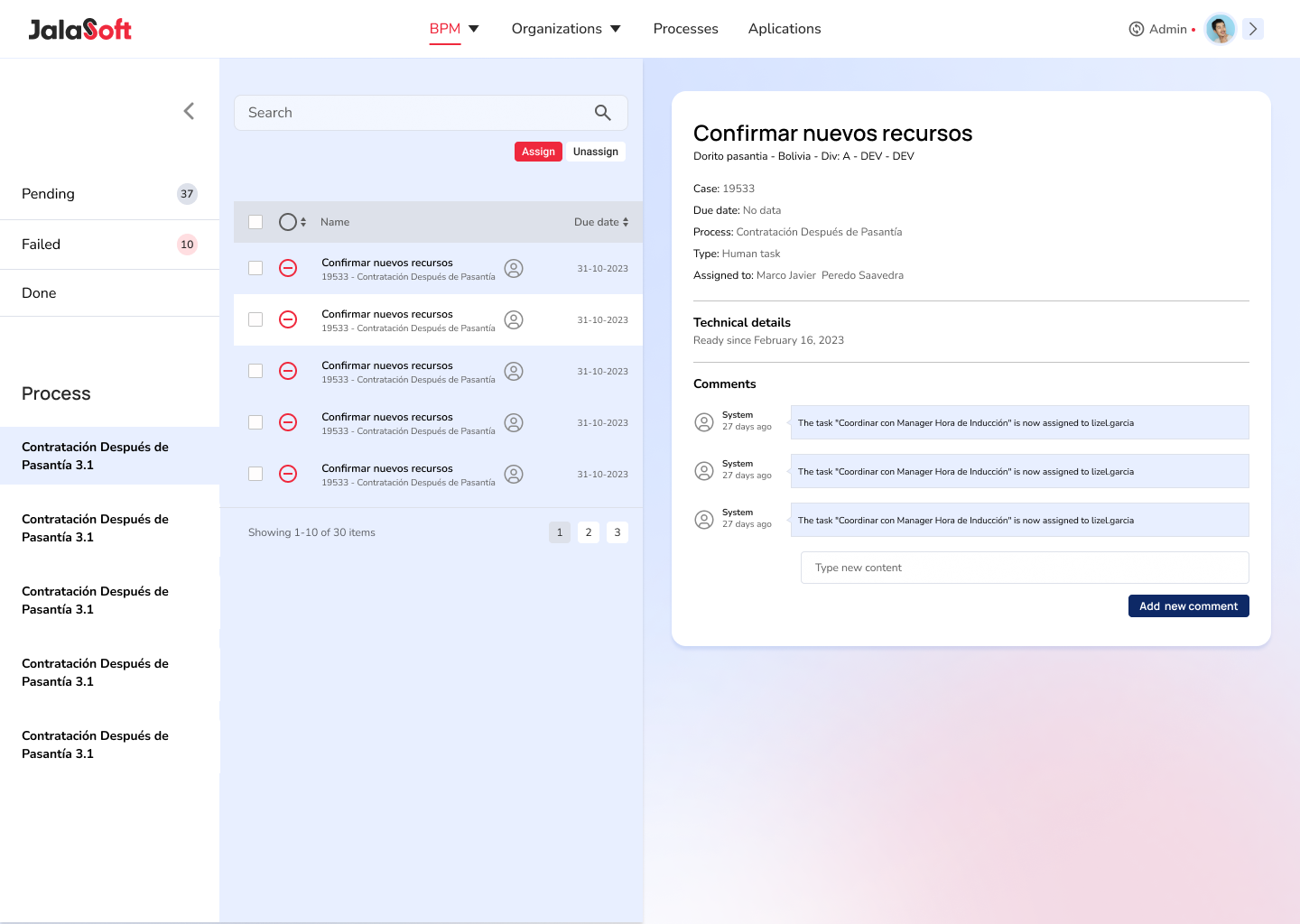Go to pagination page 3
This screenshot has width=1300, height=924.
(617, 532)
